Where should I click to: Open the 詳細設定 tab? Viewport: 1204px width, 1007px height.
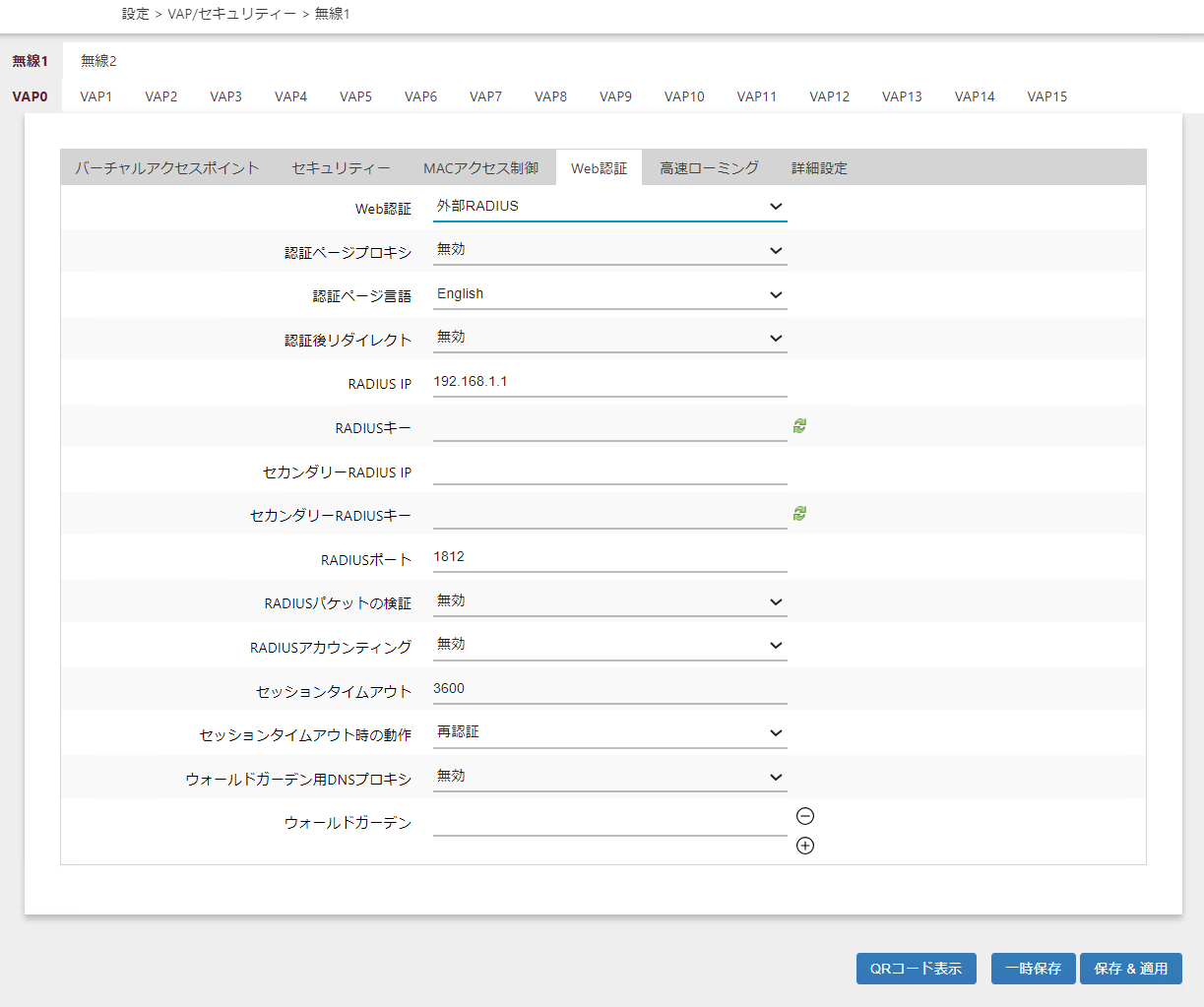coord(820,168)
